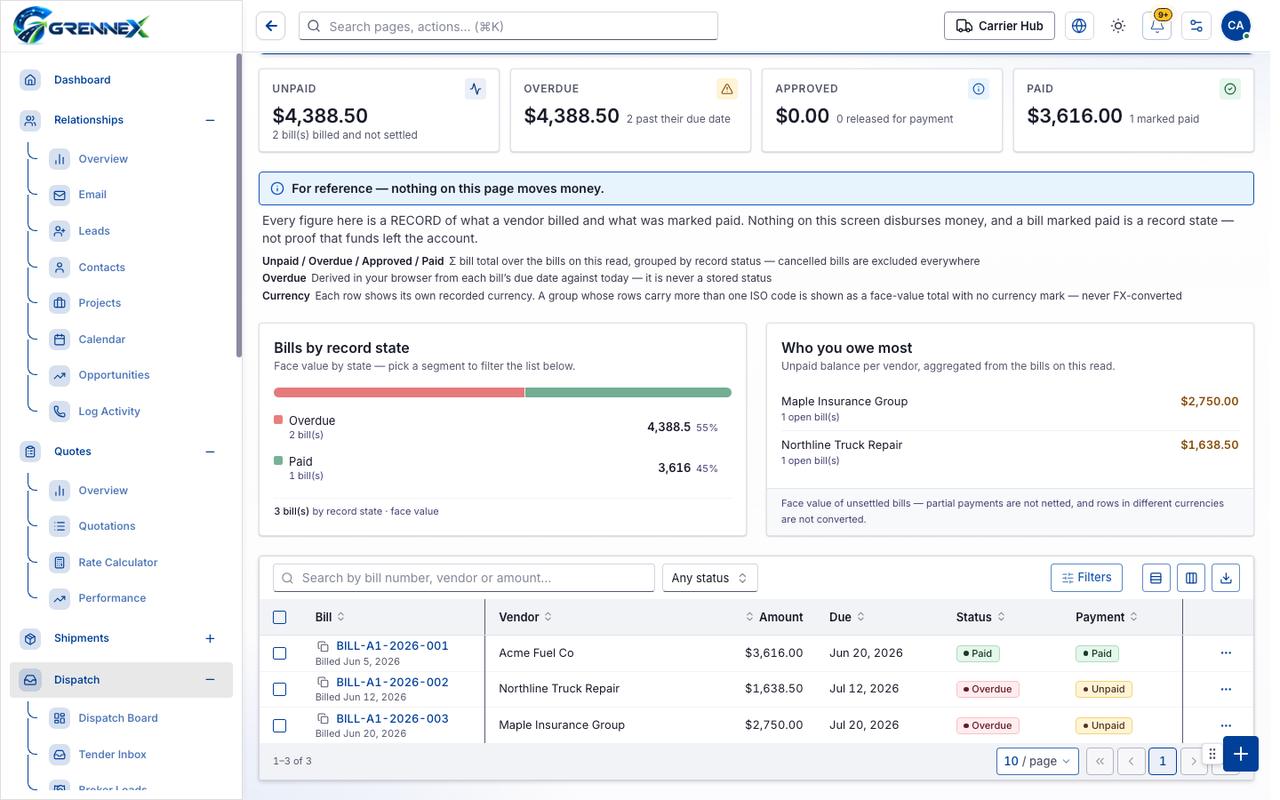The width and height of the screenshot is (1280, 800).
Task: Collapse the Relationships section in the sidebar
Action: [x=210, y=120]
